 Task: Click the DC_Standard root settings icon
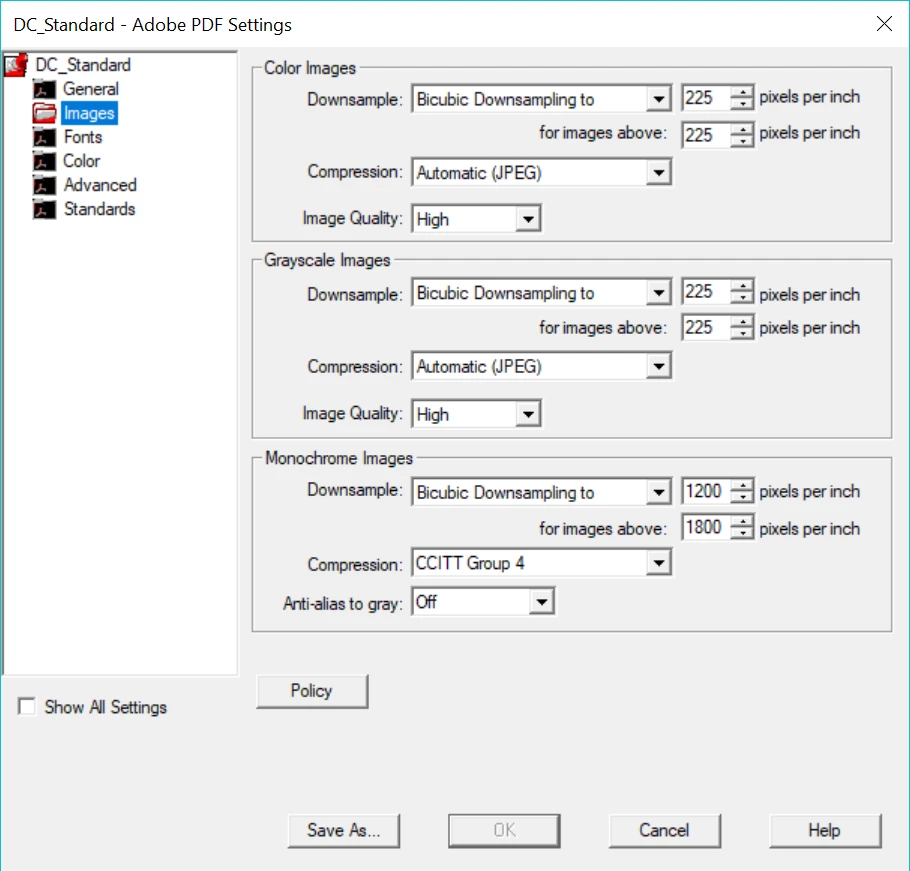[16, 65]
